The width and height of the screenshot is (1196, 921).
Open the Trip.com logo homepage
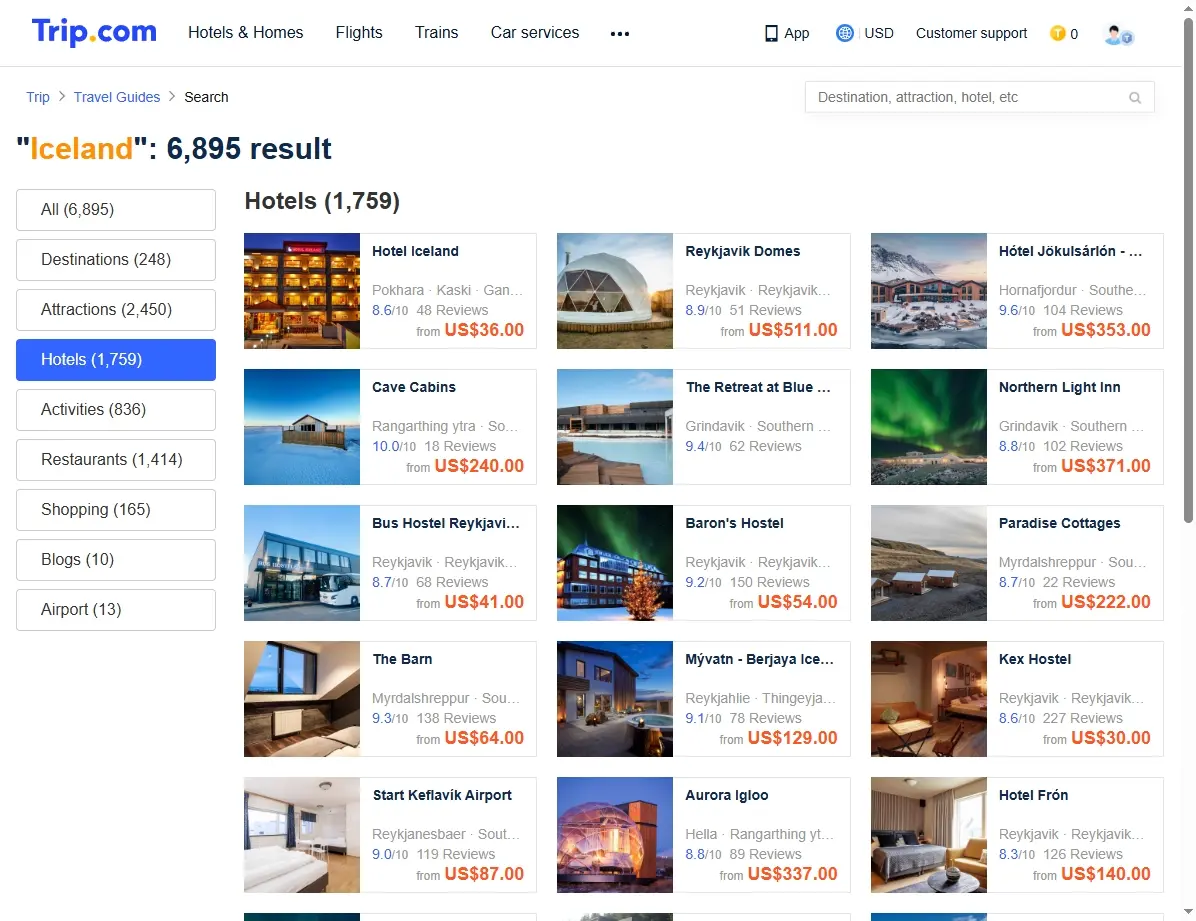click(94, 32)
